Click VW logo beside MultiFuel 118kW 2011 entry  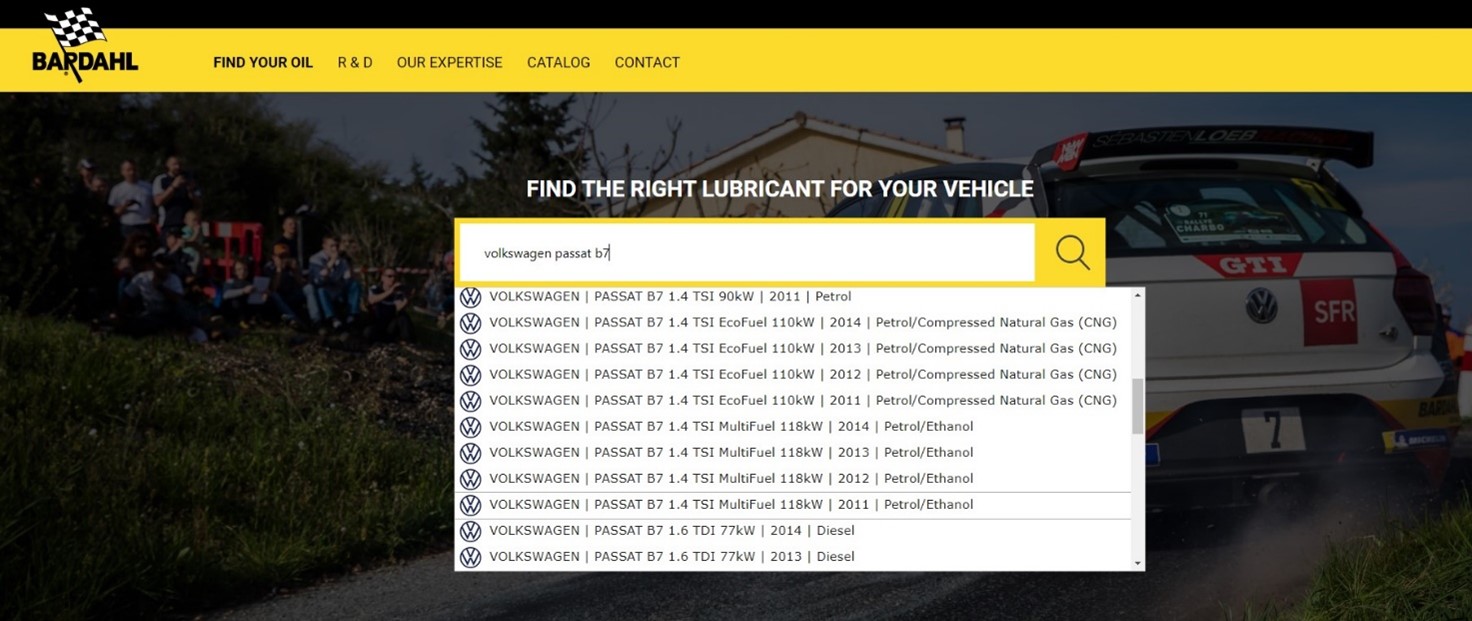(470, 505)
